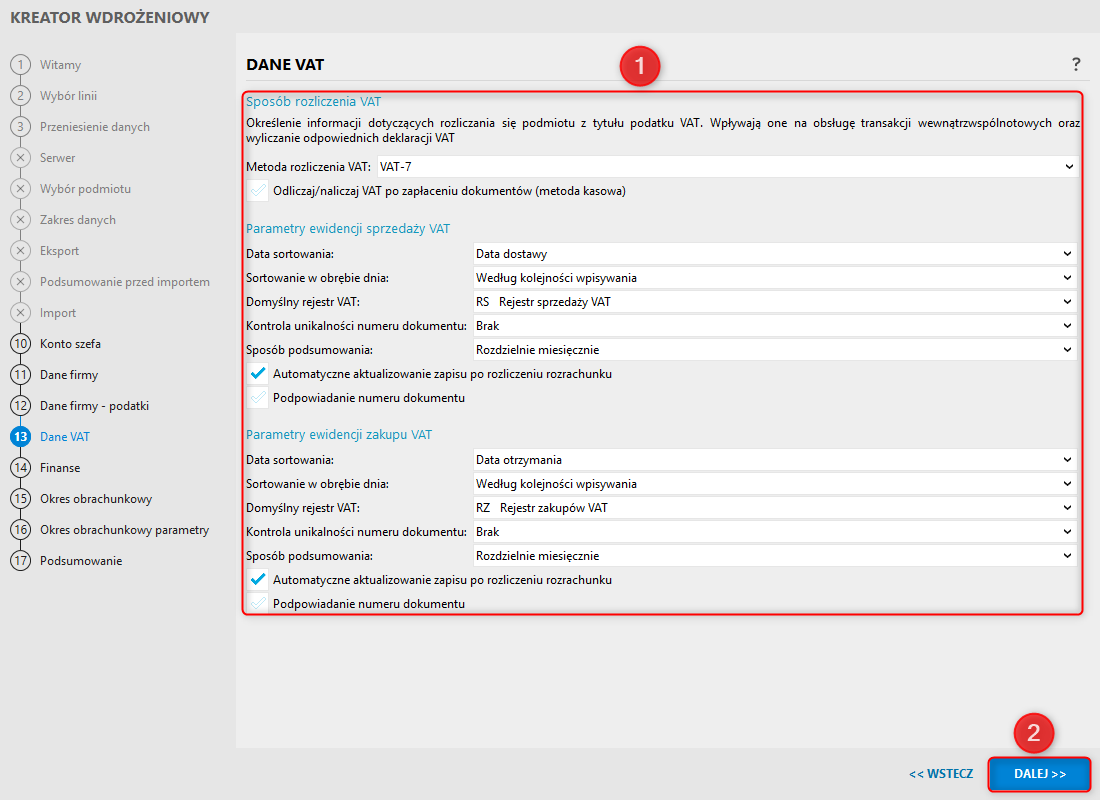Click the DALEJ >> button
This screenshot has height=800, width=1100.
pos(1040,774)
